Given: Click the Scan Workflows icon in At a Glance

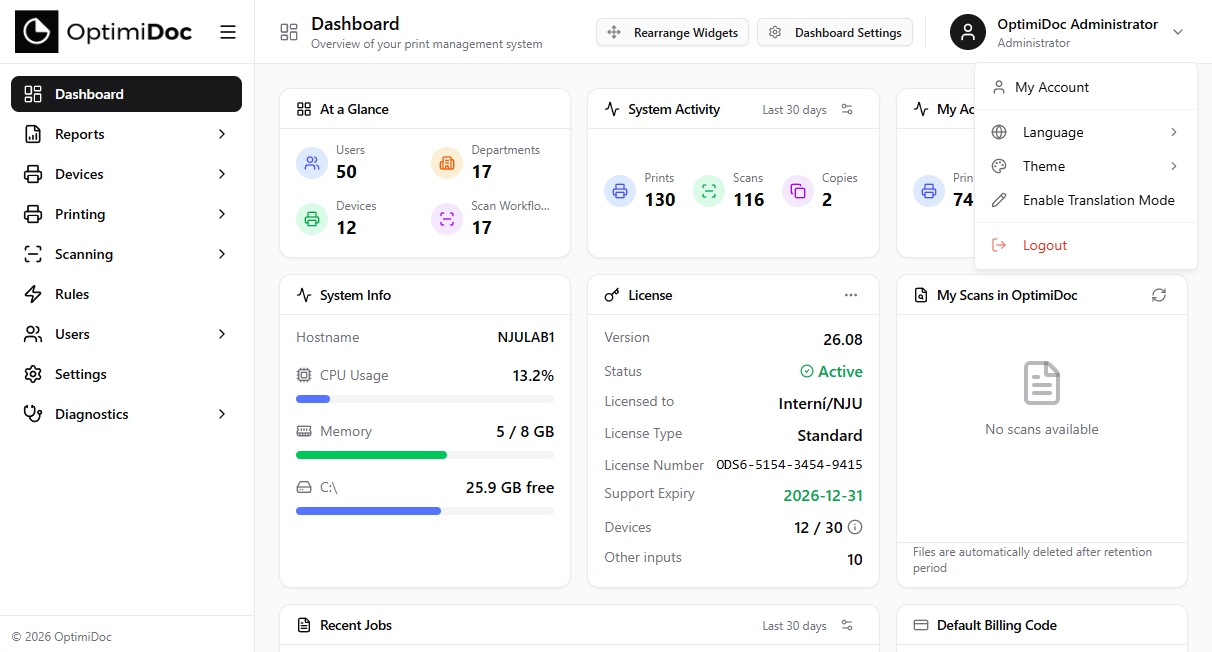Looking at the screenshot, I should click(x=447, y=218).
